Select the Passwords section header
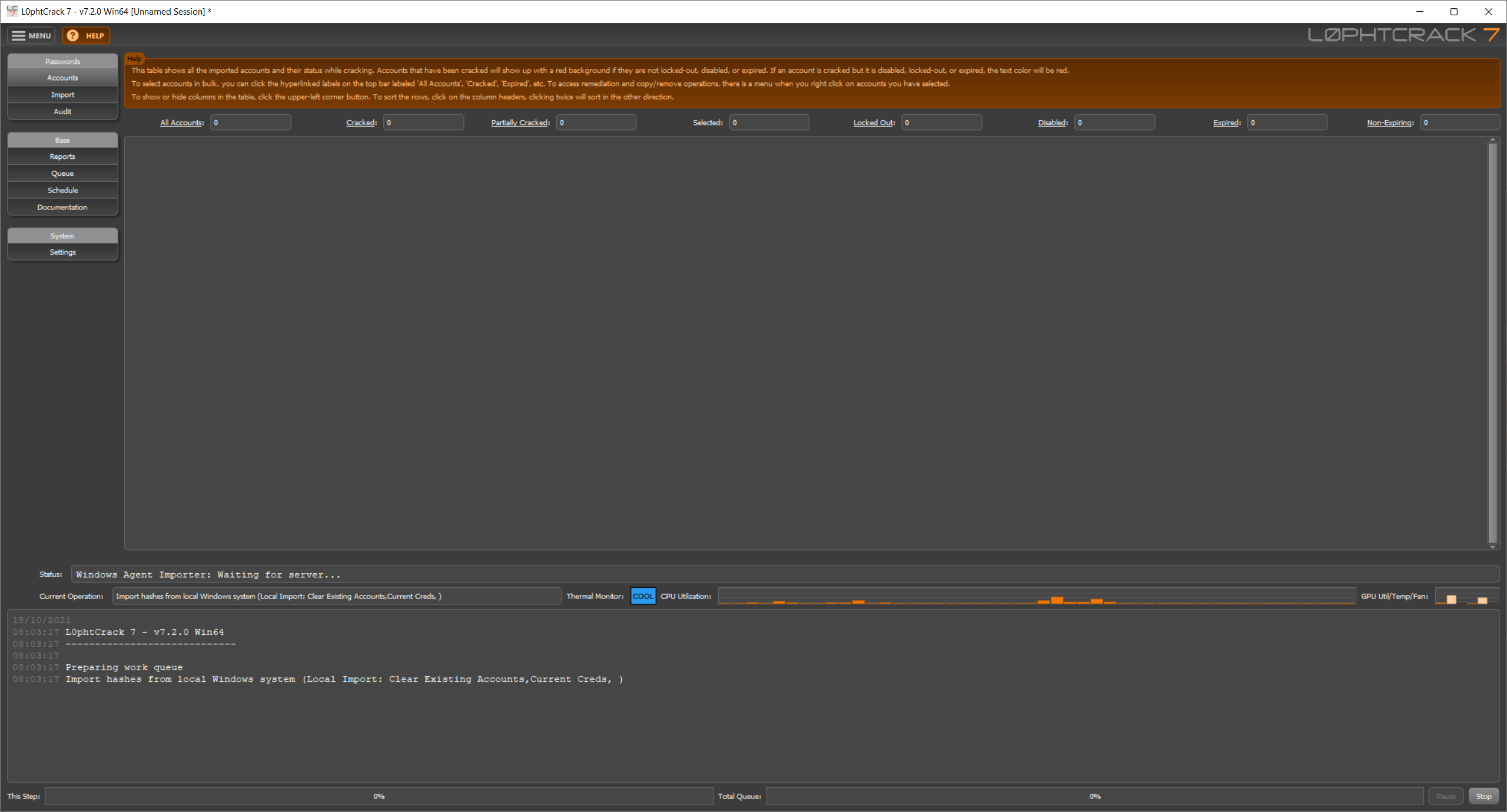This screenshot has width=1507, height=812. (62, 61)
